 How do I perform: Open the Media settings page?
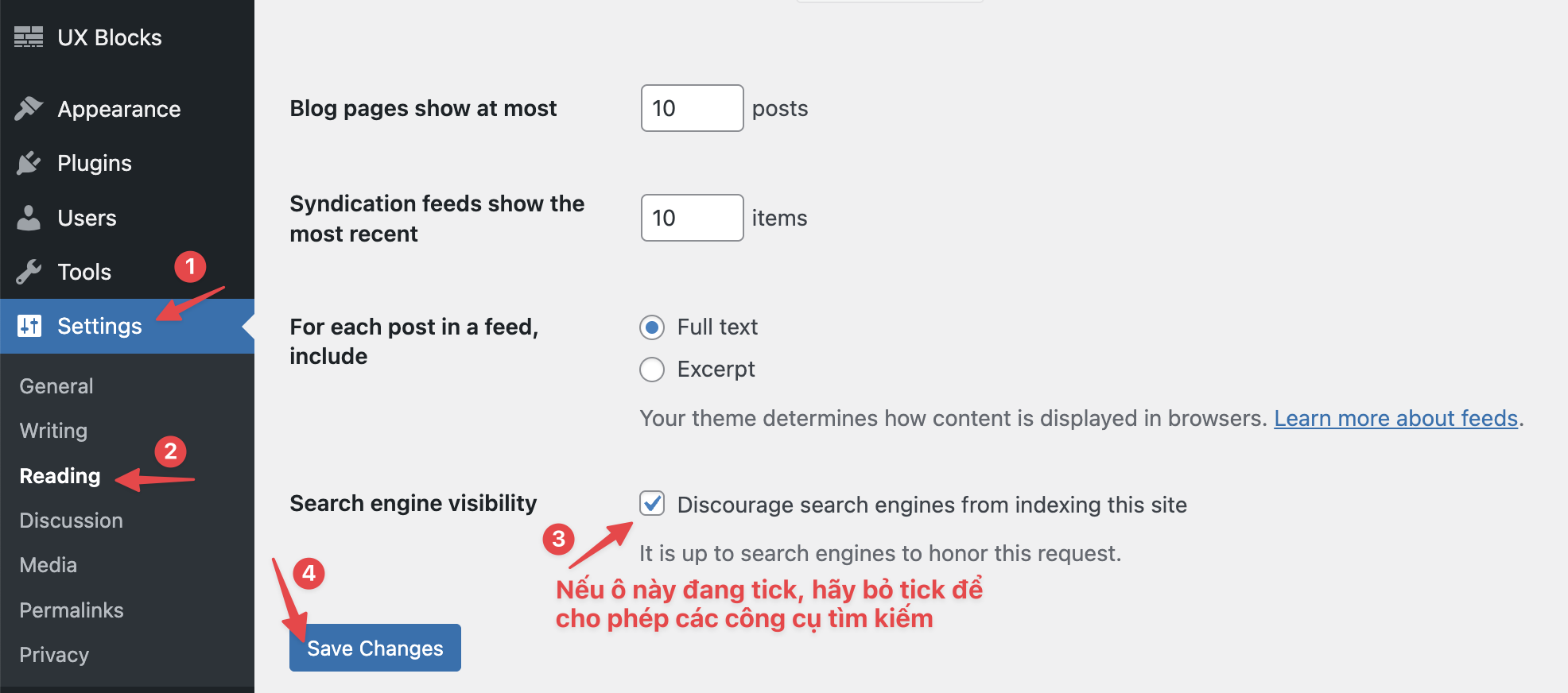(48, 565)
